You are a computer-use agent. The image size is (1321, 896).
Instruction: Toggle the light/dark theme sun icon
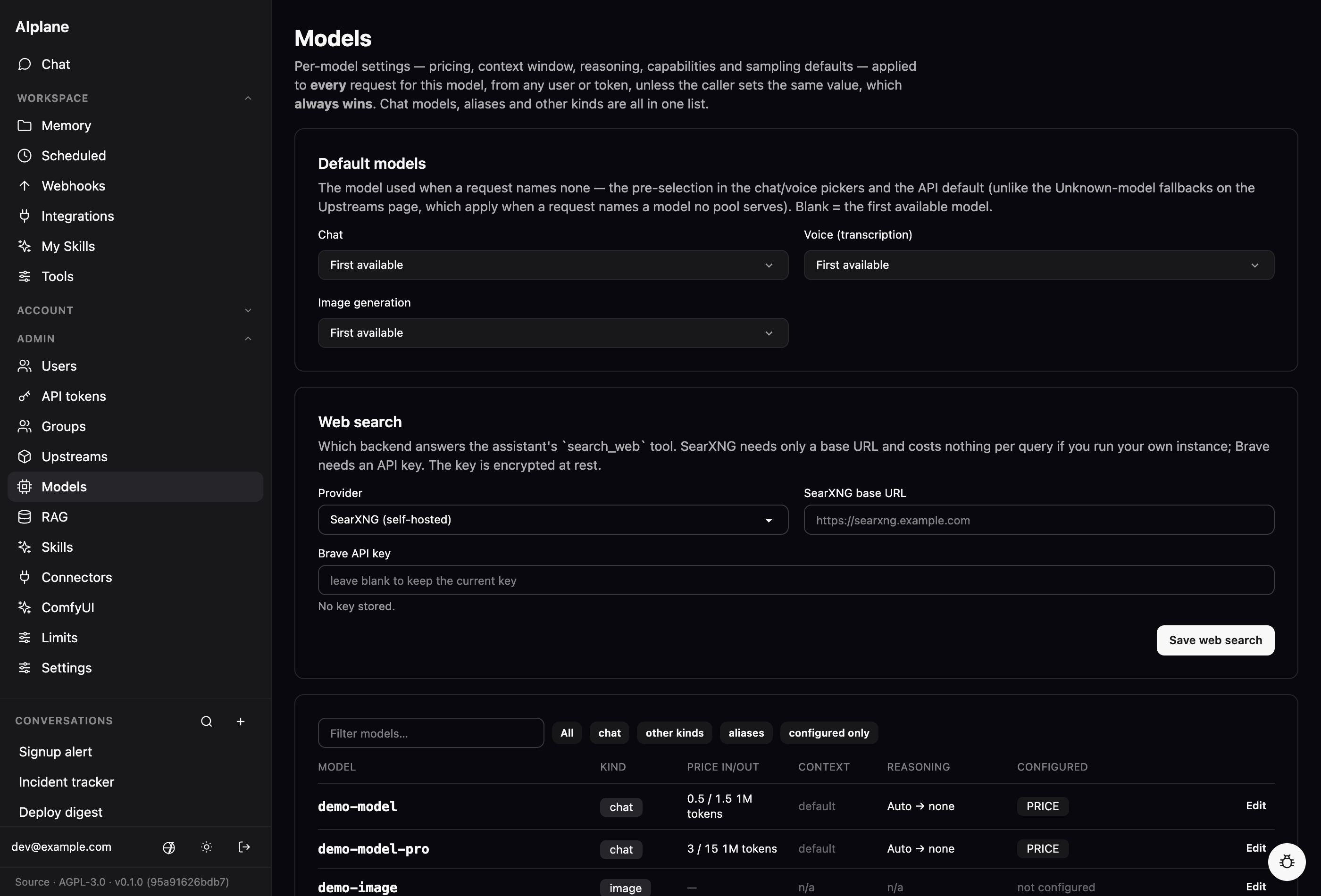pyautogui.click(x=206, y=847)
